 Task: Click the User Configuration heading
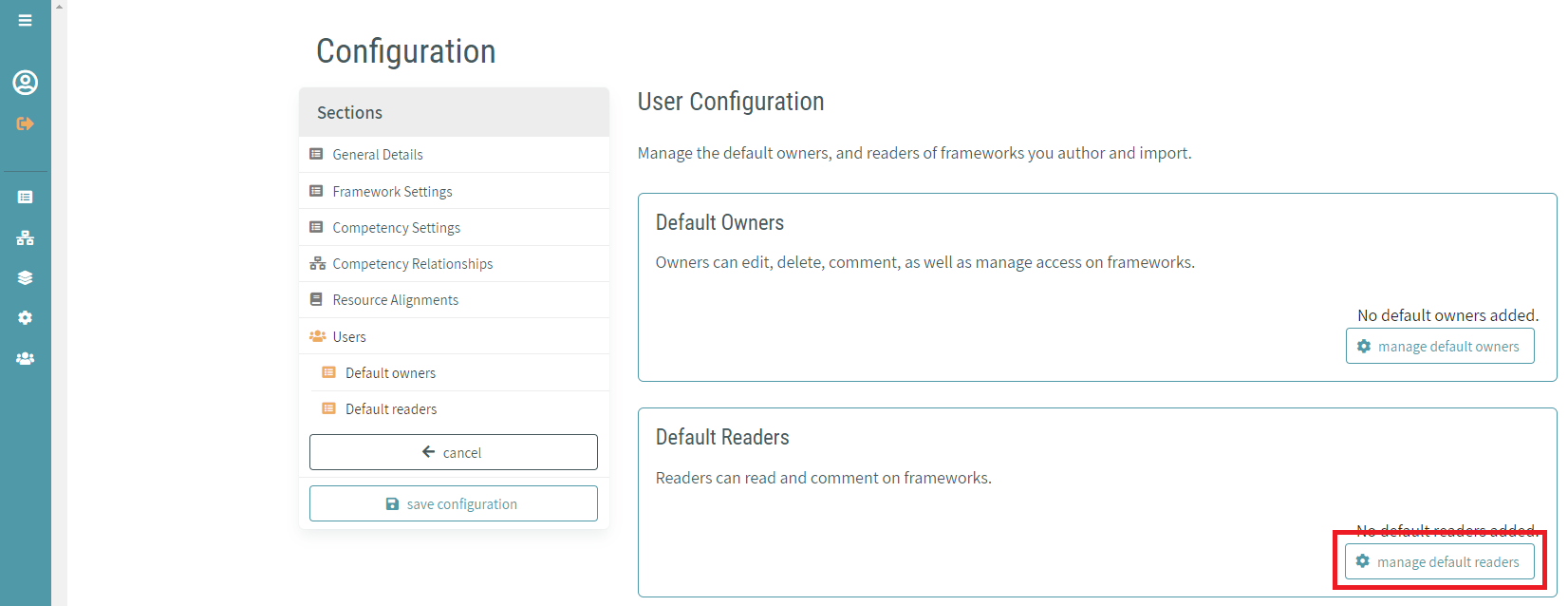tap(731, 102)
